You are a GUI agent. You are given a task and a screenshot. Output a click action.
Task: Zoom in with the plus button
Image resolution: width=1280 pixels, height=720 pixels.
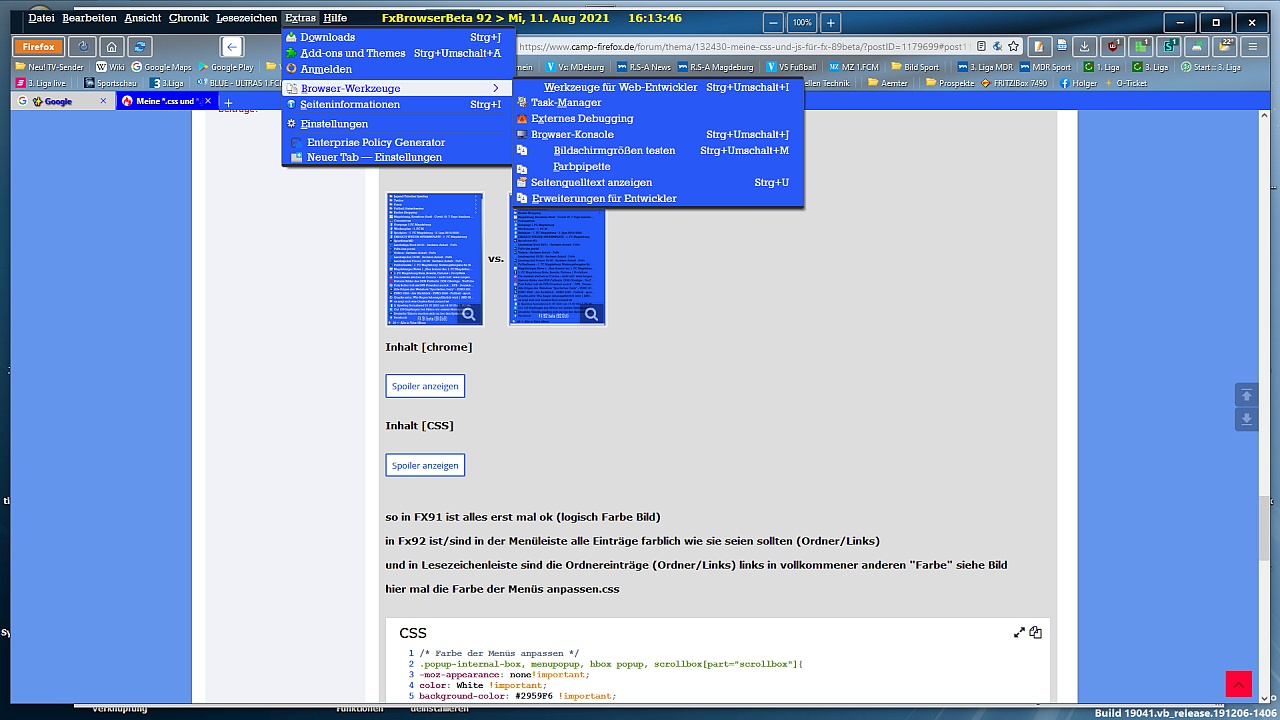tap(830, 22)
